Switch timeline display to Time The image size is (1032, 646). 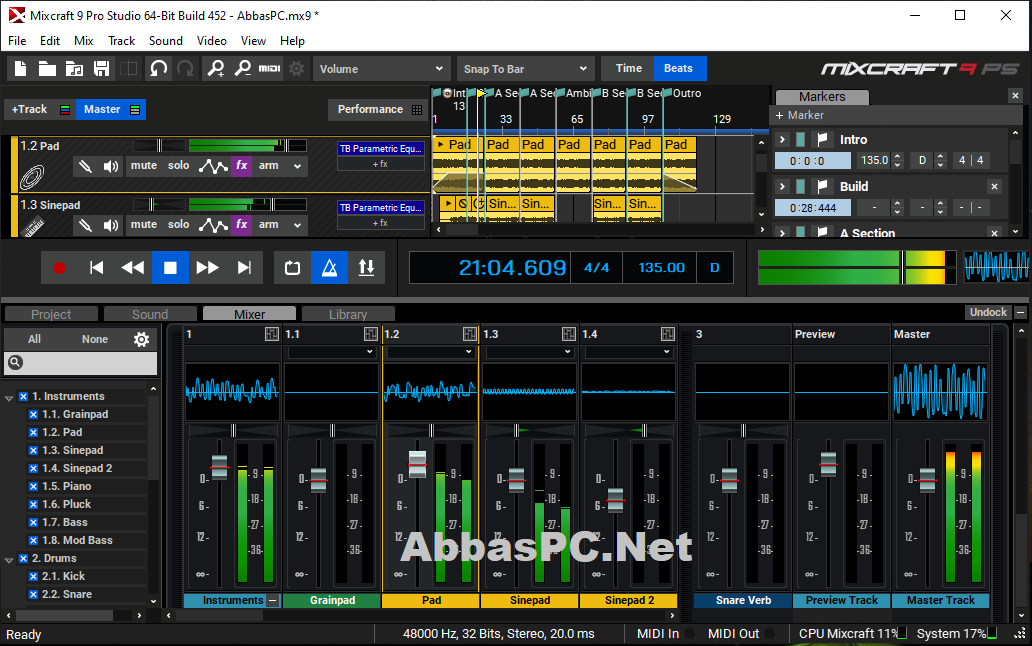(629, 68)
